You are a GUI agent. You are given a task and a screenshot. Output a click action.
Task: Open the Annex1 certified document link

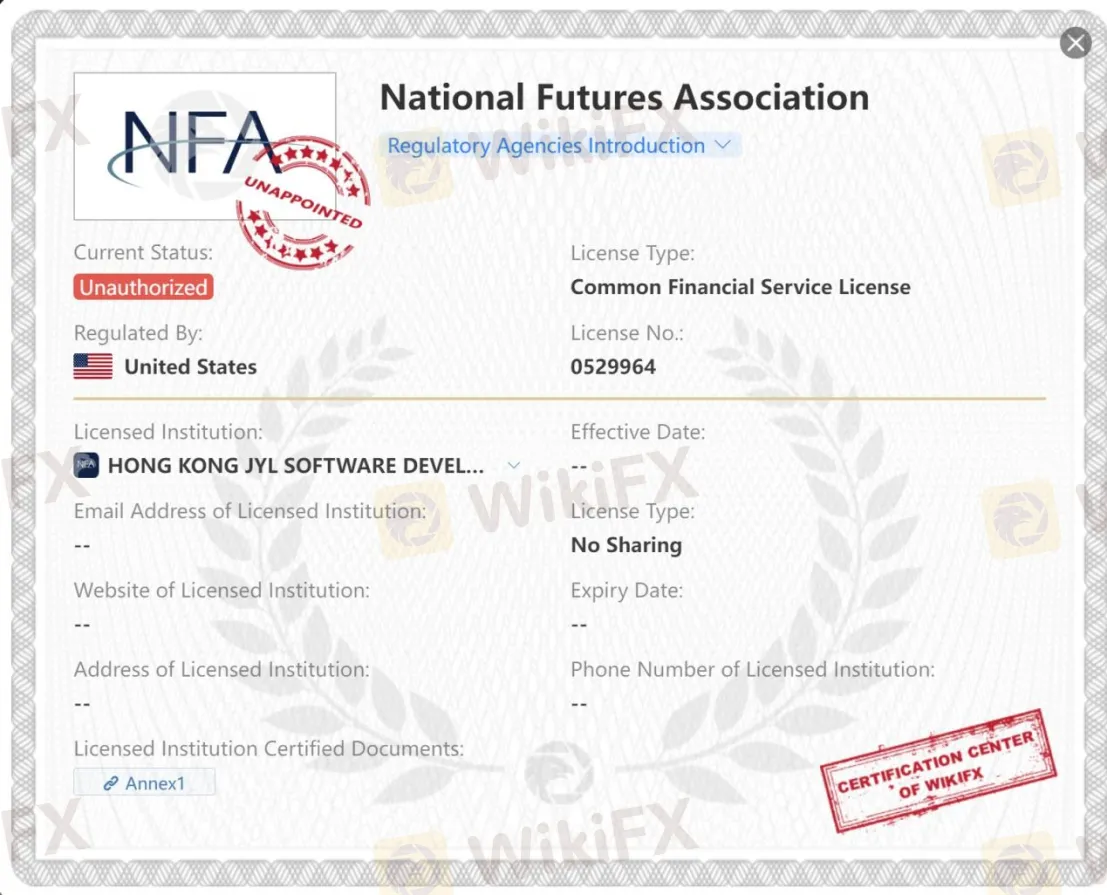[144, 783]
